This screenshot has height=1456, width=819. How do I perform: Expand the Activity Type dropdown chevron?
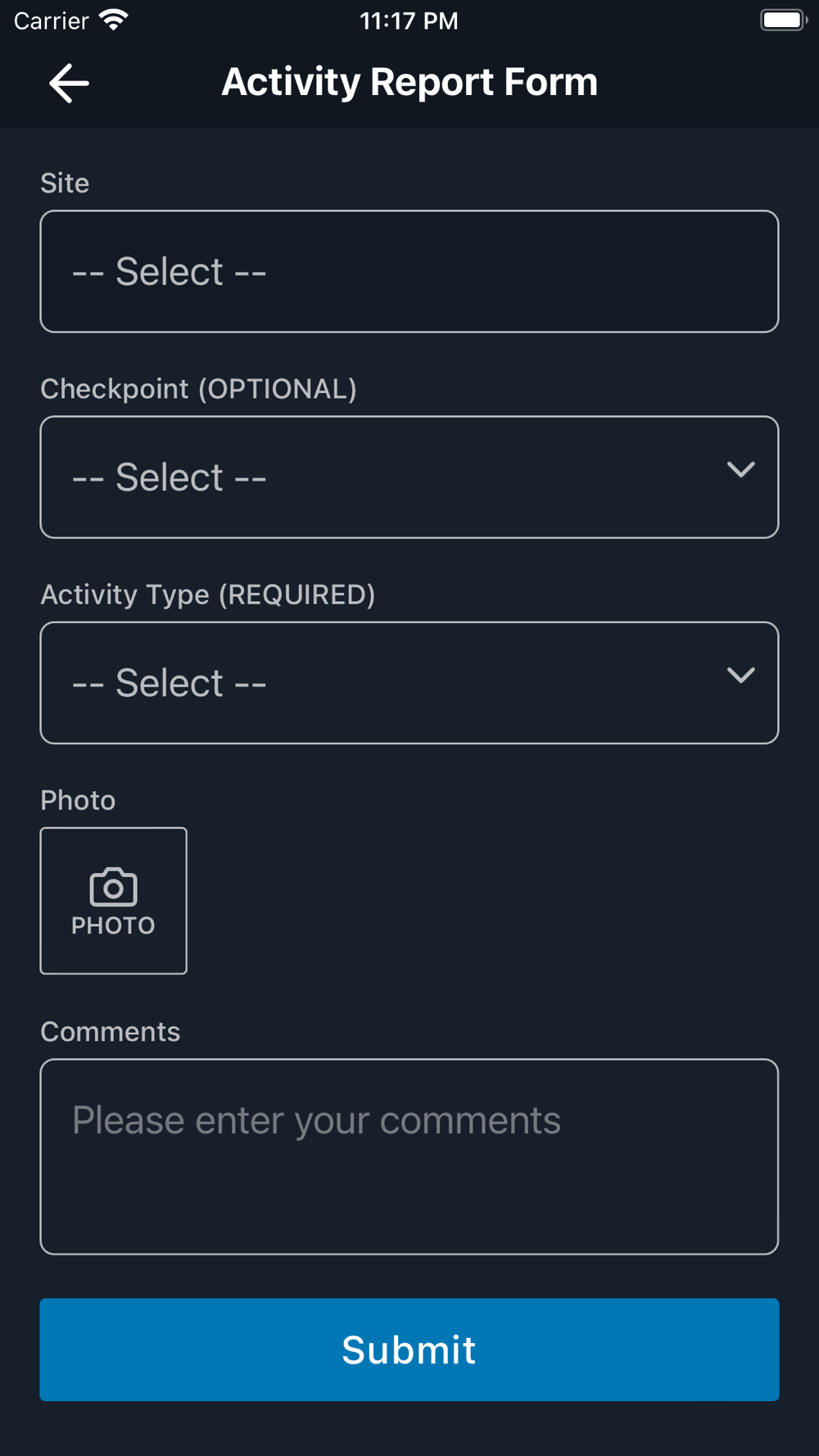(740, 676)
